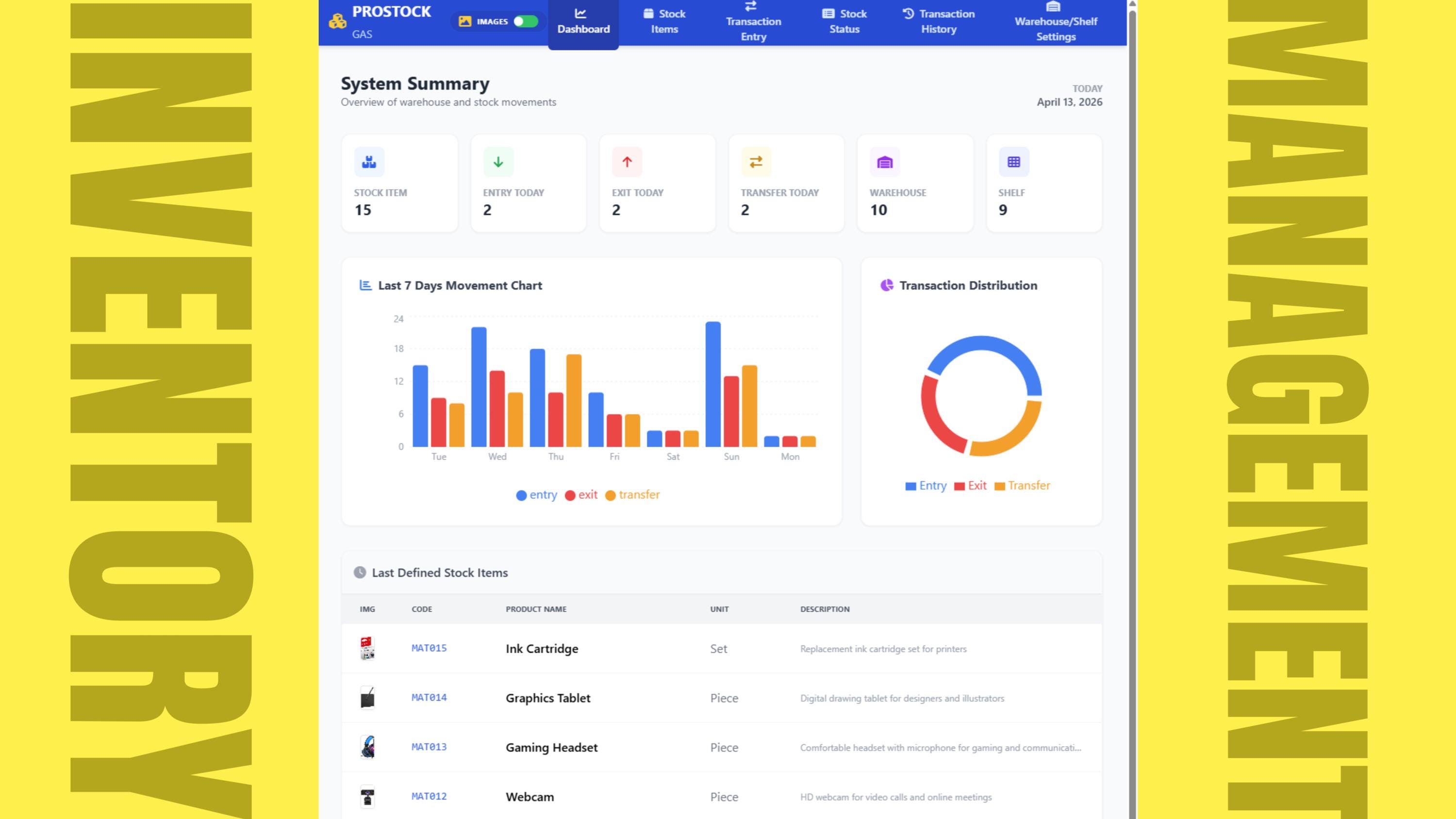
Task: Open Transaction History tab
Action: [x=939, y=21]
